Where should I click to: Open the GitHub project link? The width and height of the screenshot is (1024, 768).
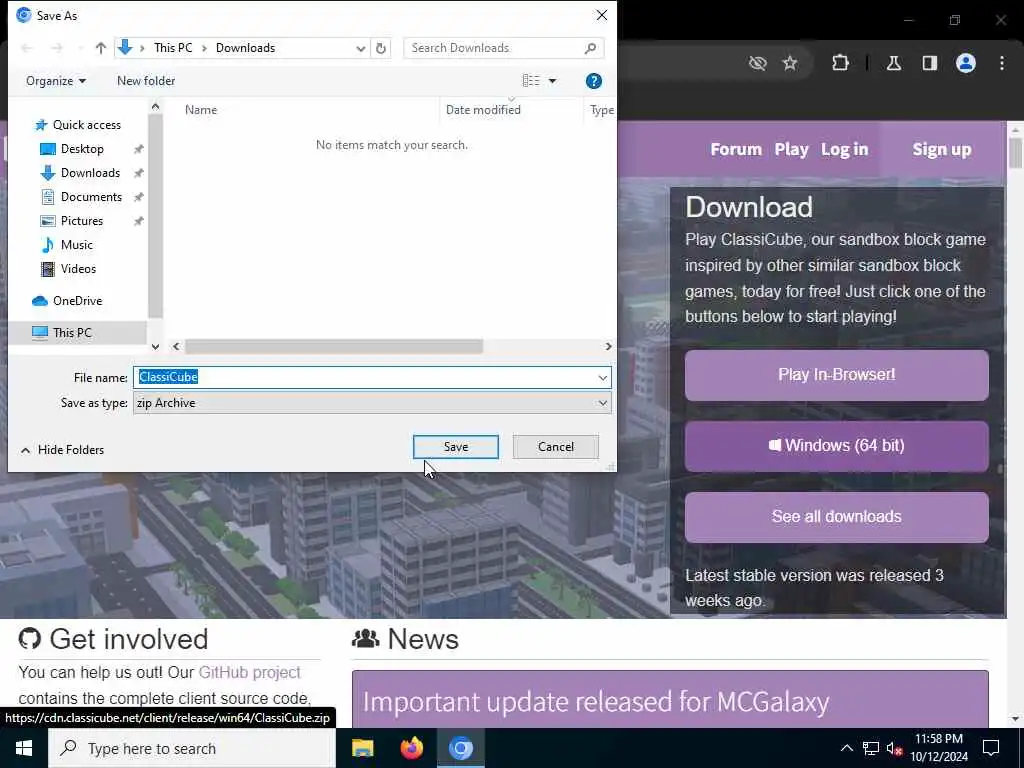[249, 672]
